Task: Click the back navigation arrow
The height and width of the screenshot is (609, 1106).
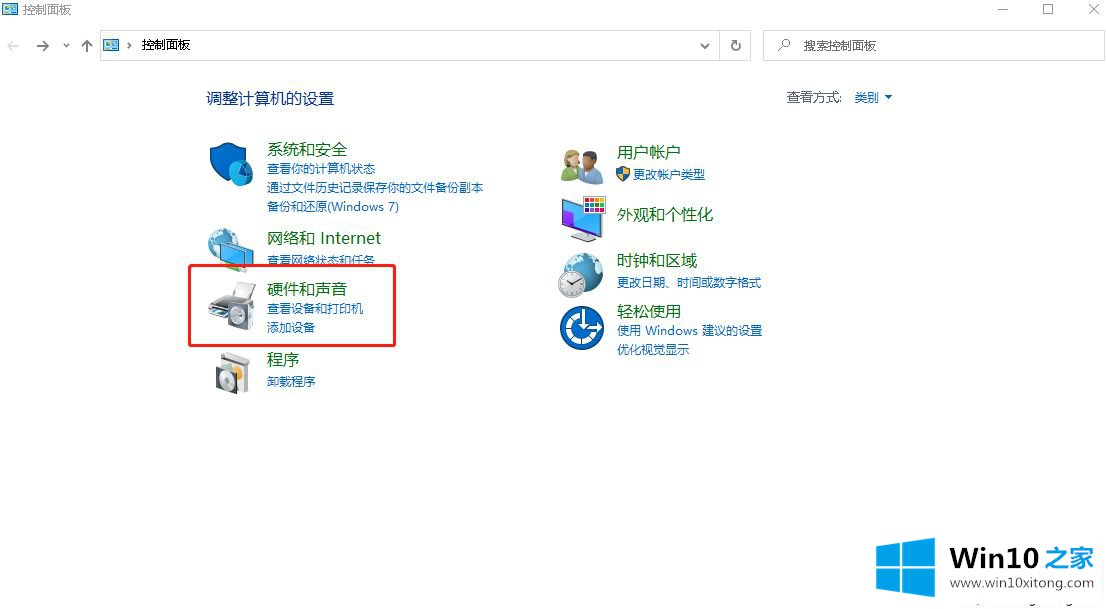Action: click(13, 46)
